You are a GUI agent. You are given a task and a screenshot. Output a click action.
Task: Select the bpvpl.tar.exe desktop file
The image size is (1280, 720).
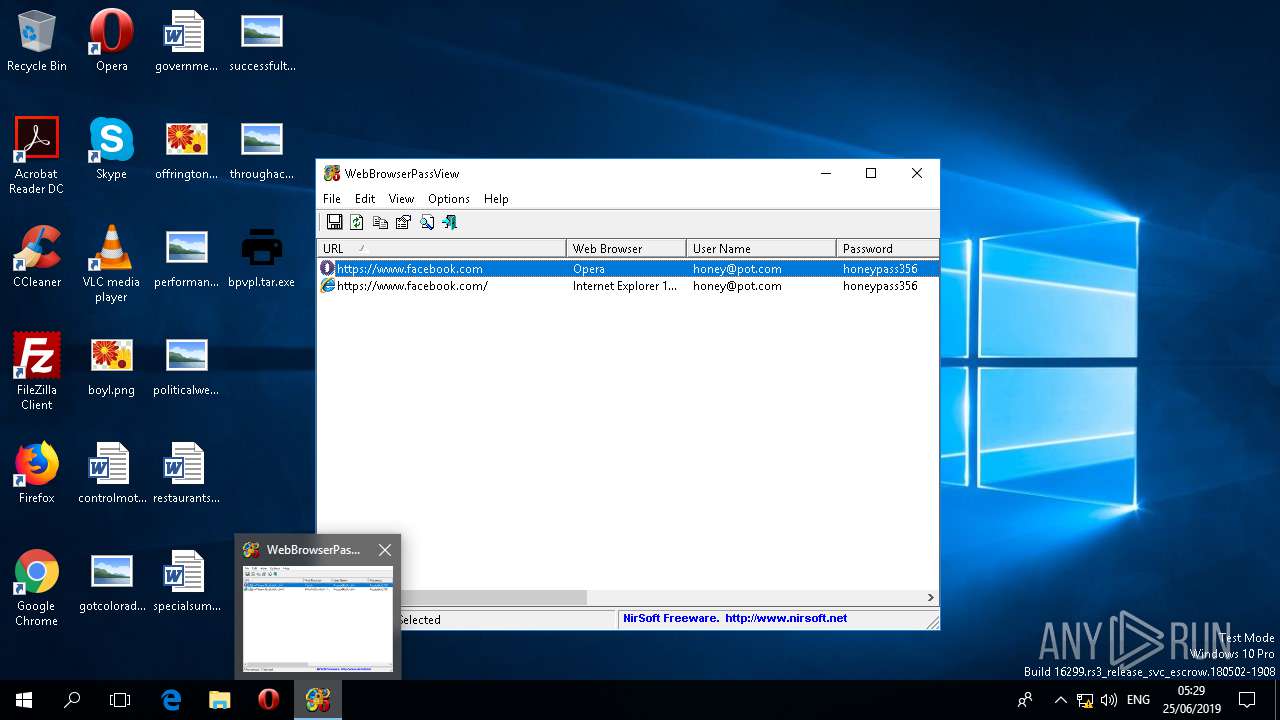pos(261,257)
